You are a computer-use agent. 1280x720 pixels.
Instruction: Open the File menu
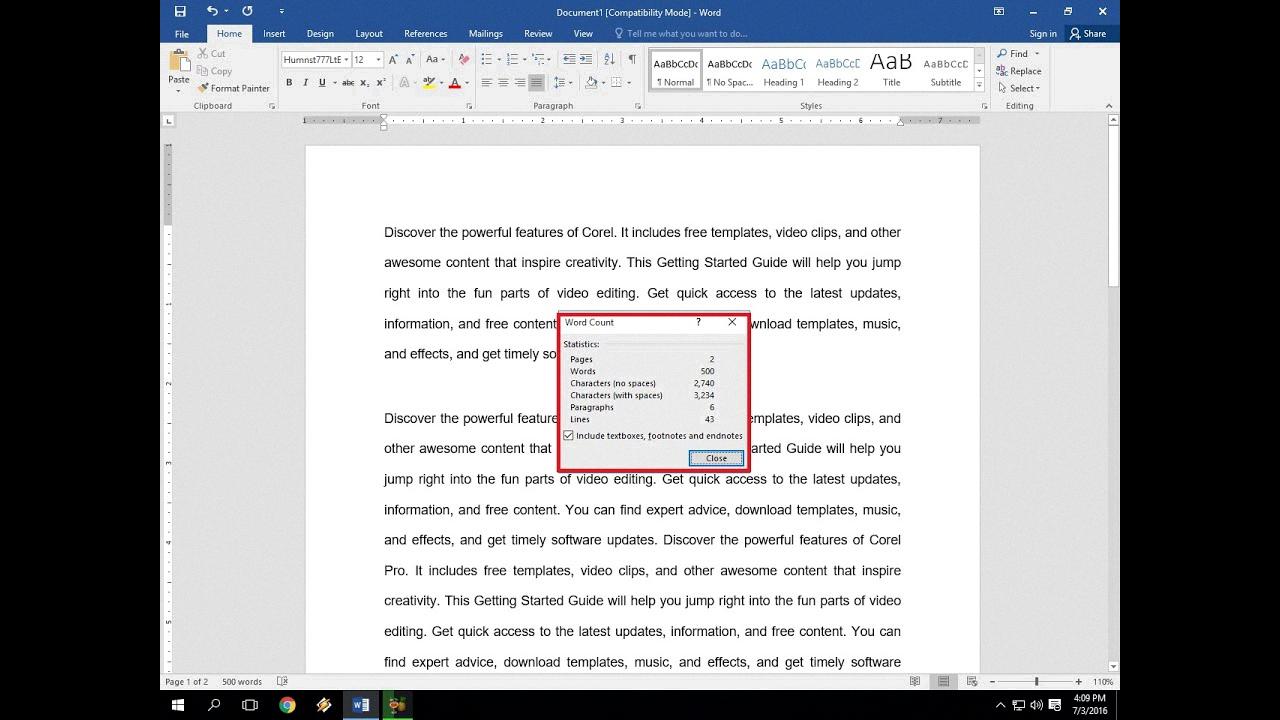click(182, 34)
